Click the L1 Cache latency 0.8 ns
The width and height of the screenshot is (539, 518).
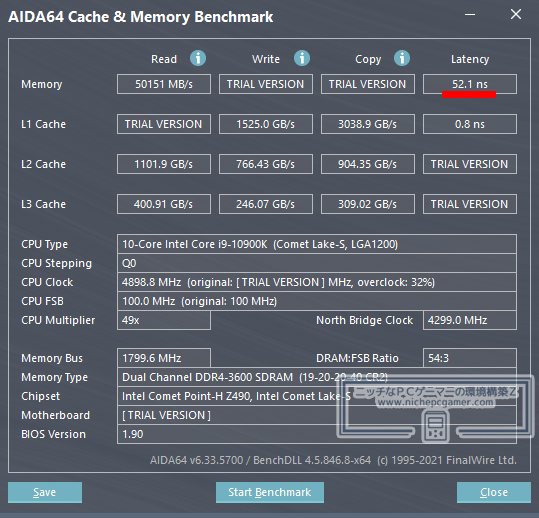pos(470,124)
